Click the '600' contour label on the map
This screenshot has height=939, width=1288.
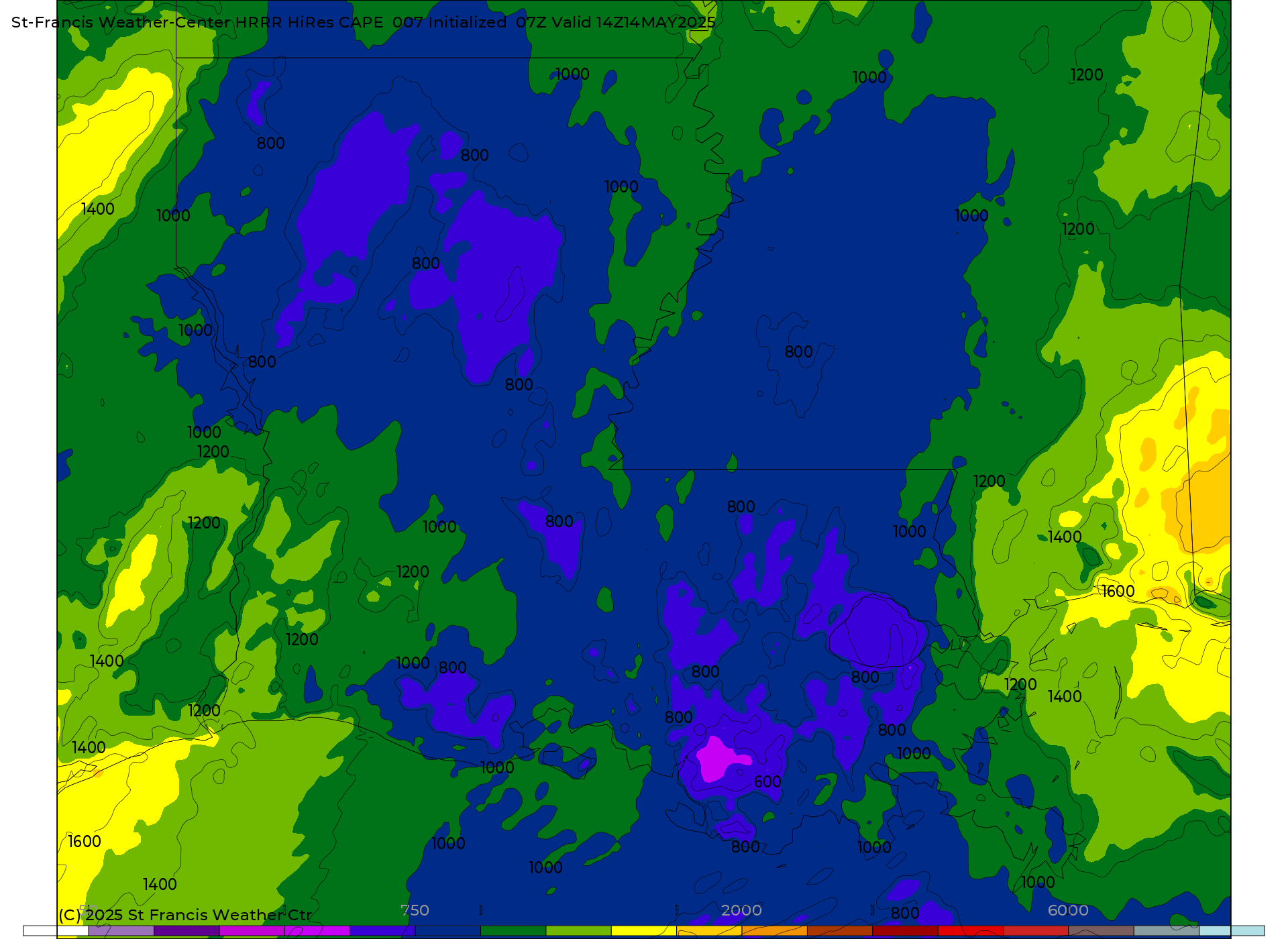click(767, 782)
